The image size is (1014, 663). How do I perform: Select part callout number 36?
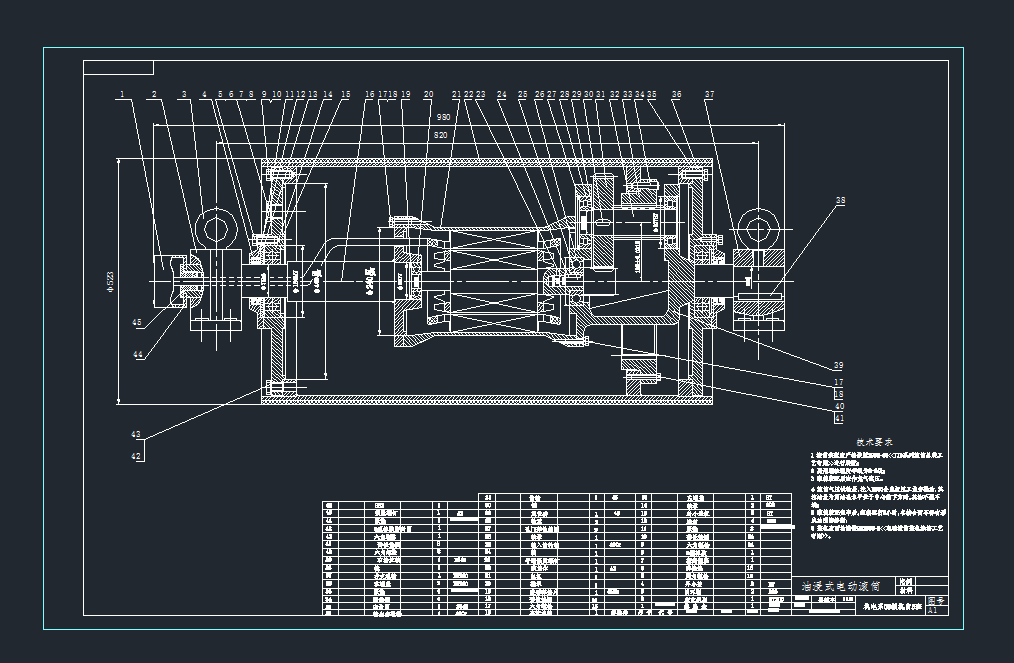click(x=676, y=95)
